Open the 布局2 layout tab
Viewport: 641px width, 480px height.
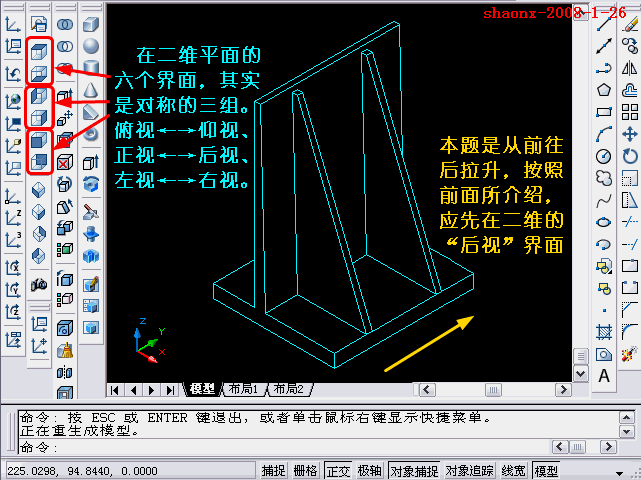292,389
